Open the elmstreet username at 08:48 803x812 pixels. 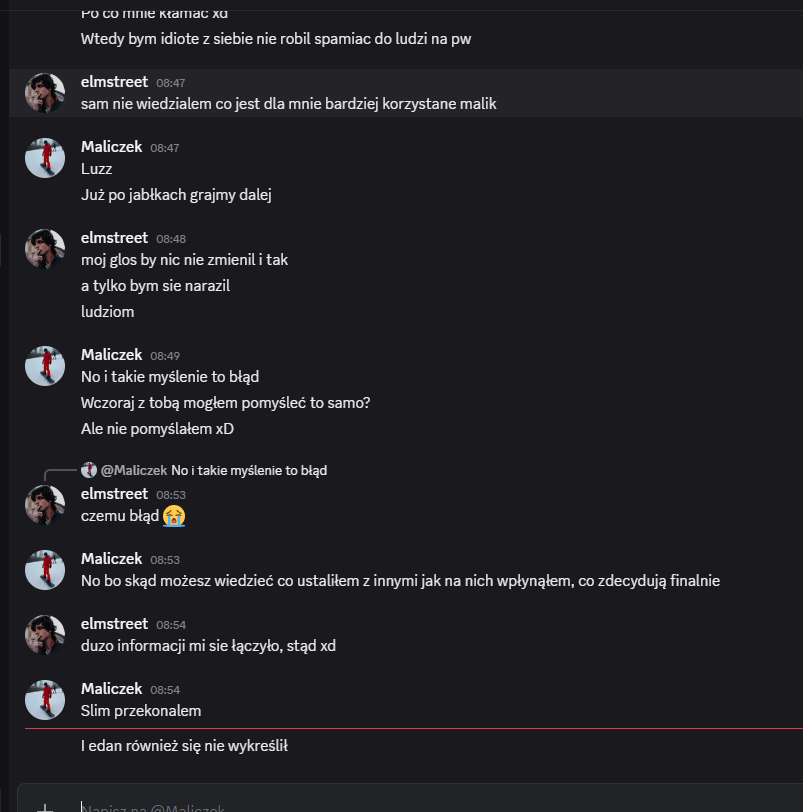pos(114,238)
